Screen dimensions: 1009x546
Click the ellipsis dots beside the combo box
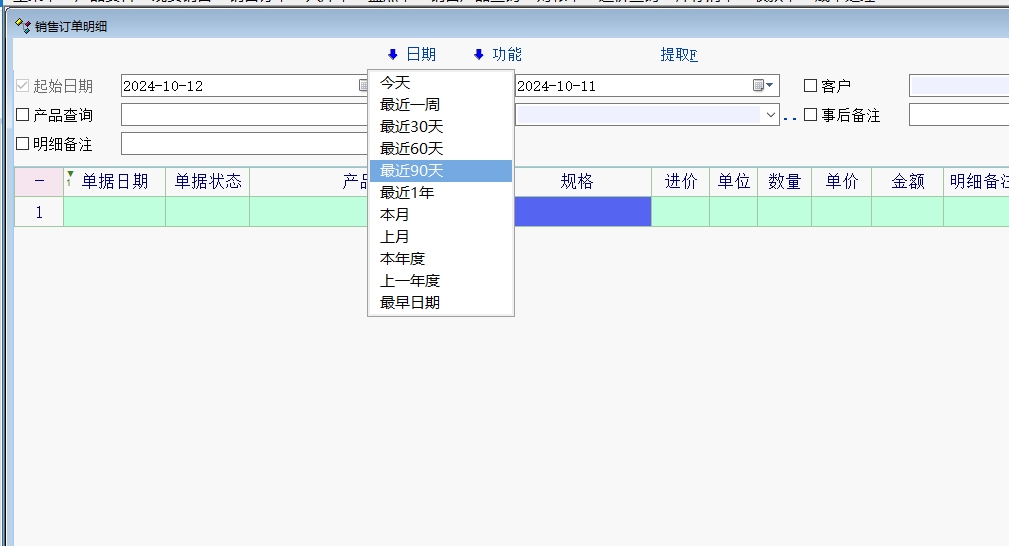point(790,117)
